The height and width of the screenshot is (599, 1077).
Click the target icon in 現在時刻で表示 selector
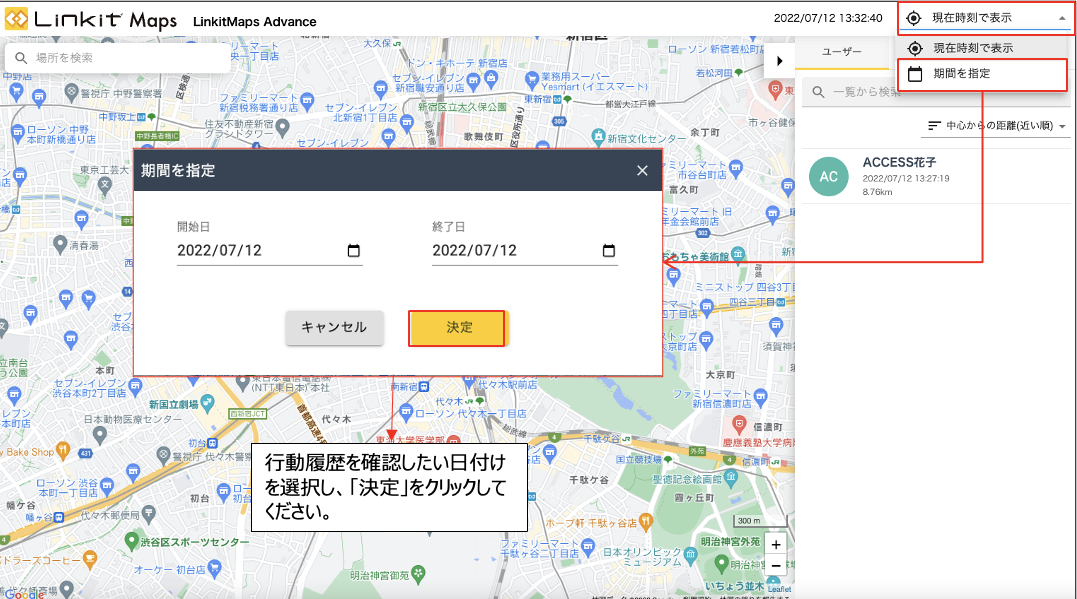[x=914, y=19]
